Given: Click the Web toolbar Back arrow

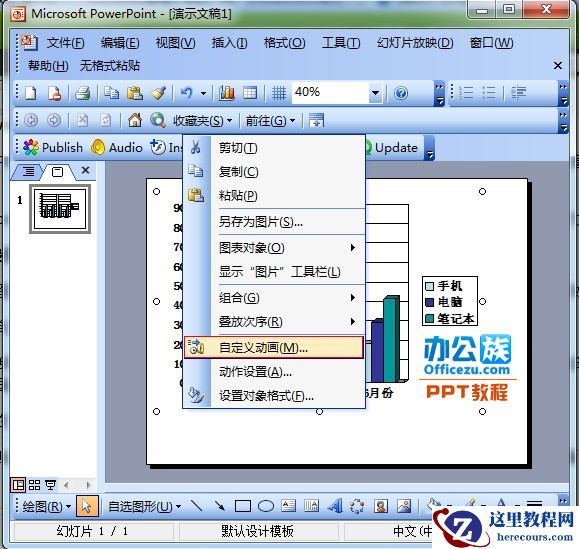Looking at the screenshot, I should click(x=31, y=120).
